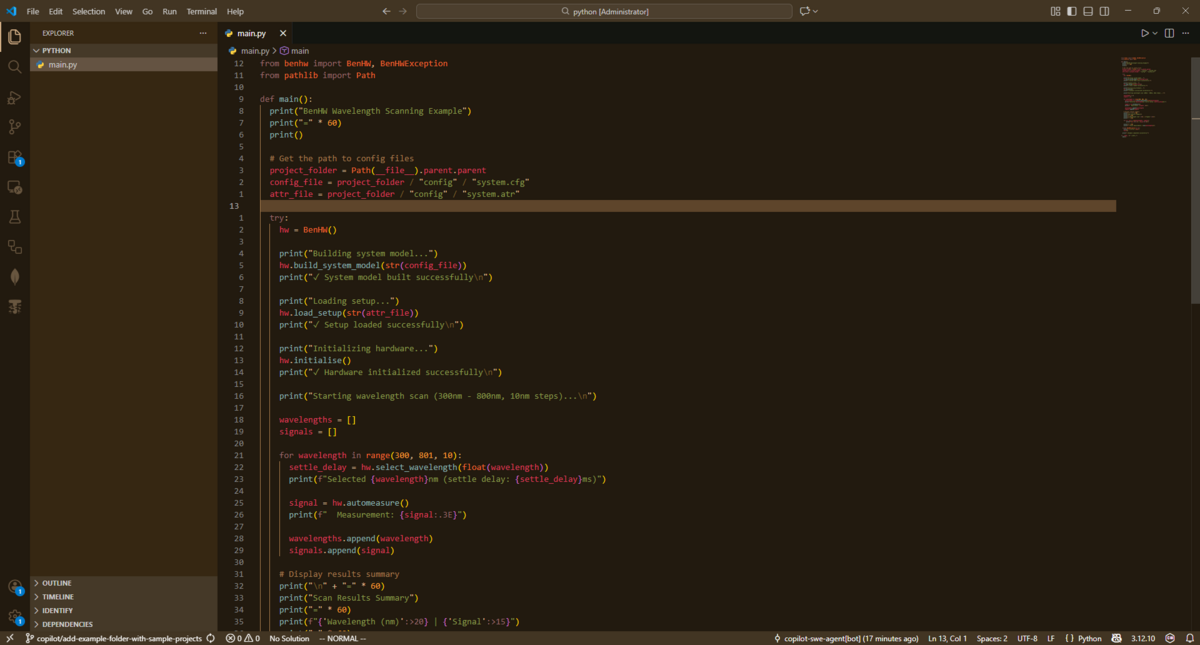Toggle the Primary Side Bar visibility
Viewport: 1200px width, 645px height.
(1072, 11)
